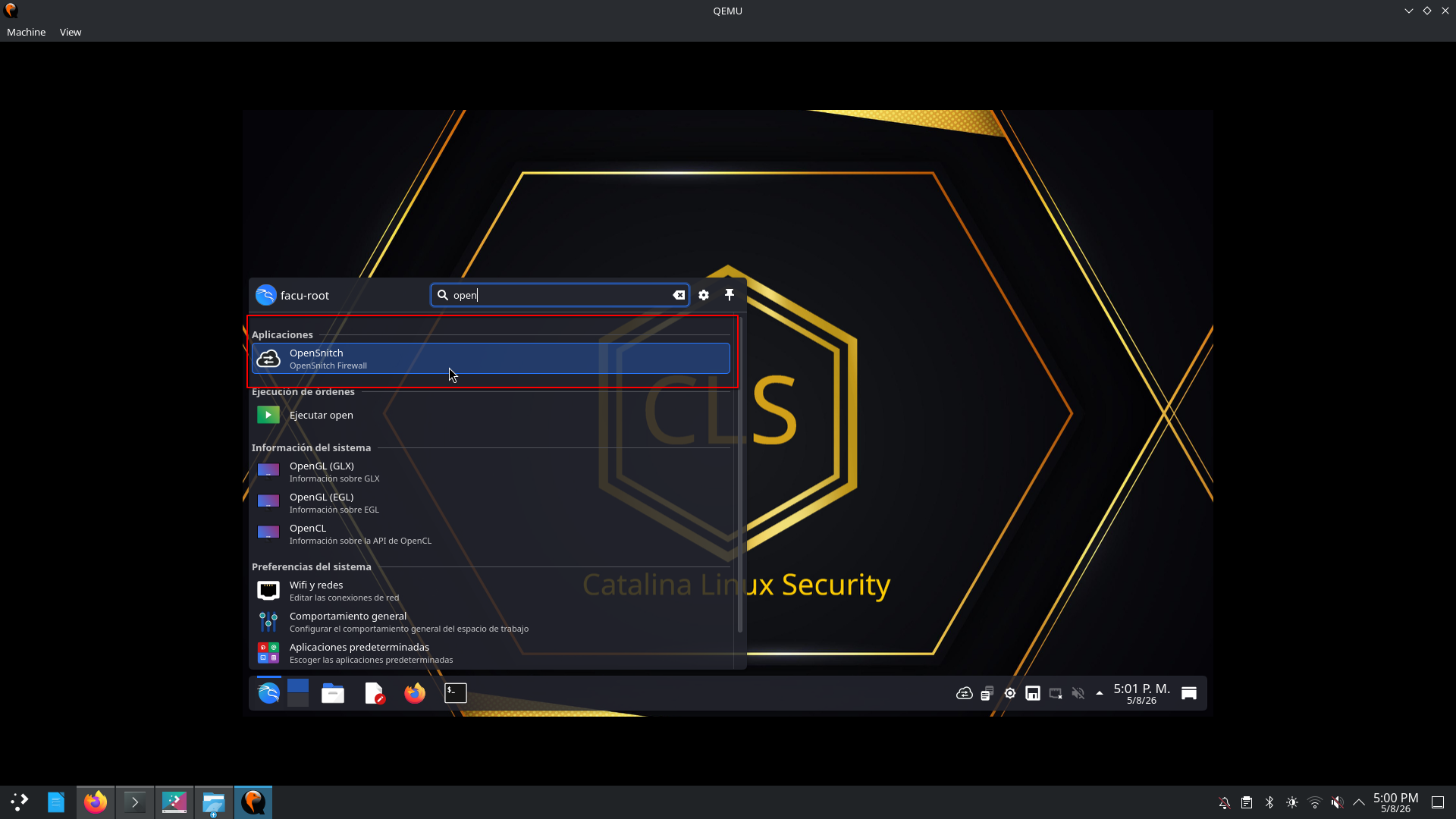Open the host application launcher

click(19, 802)
